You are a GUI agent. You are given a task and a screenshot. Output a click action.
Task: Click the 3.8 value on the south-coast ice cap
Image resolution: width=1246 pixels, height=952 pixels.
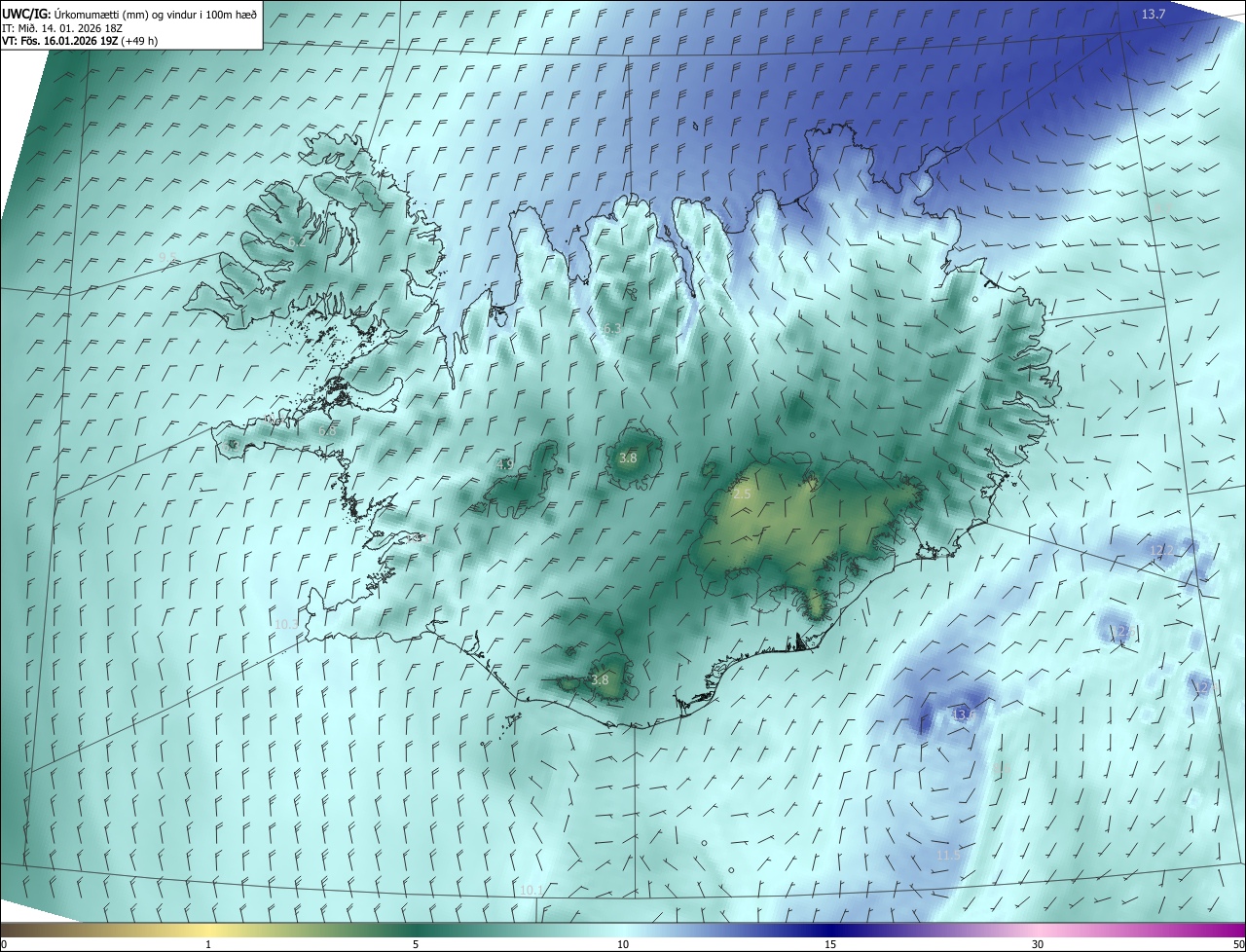tap(600, 679)
